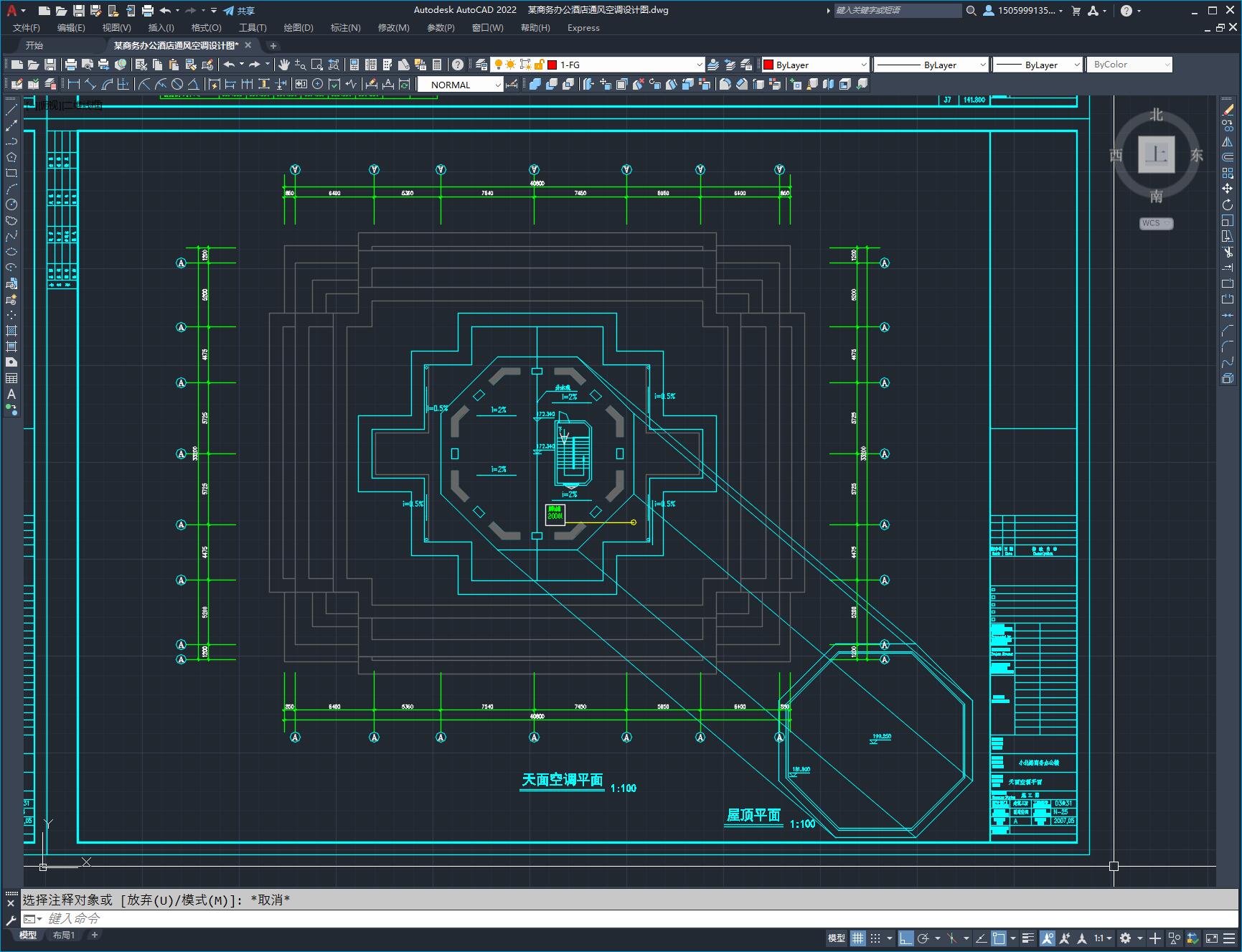The image size is (1242, 952).
Task: Select Rotate tool in modify toolbar
Action: tap(1228, 204)
